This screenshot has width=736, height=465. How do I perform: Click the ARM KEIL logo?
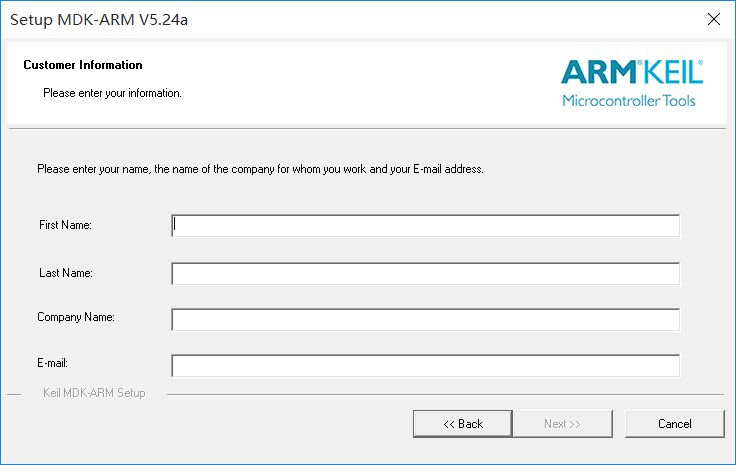[632, 83]
